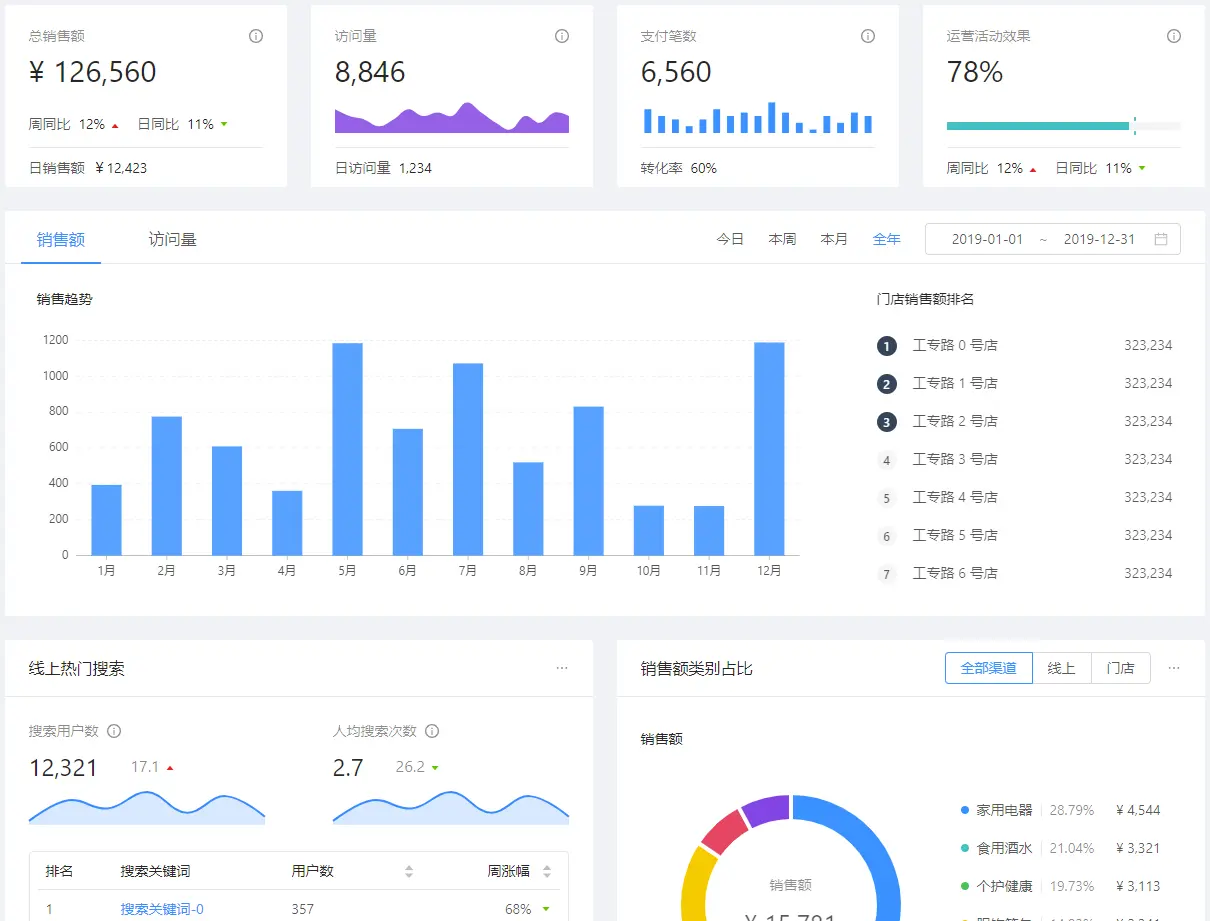Viewport: 1210px width, 921px height.
Task: Click rank badge 3 for 工专路 2 号店
Action: coord(886,422)
